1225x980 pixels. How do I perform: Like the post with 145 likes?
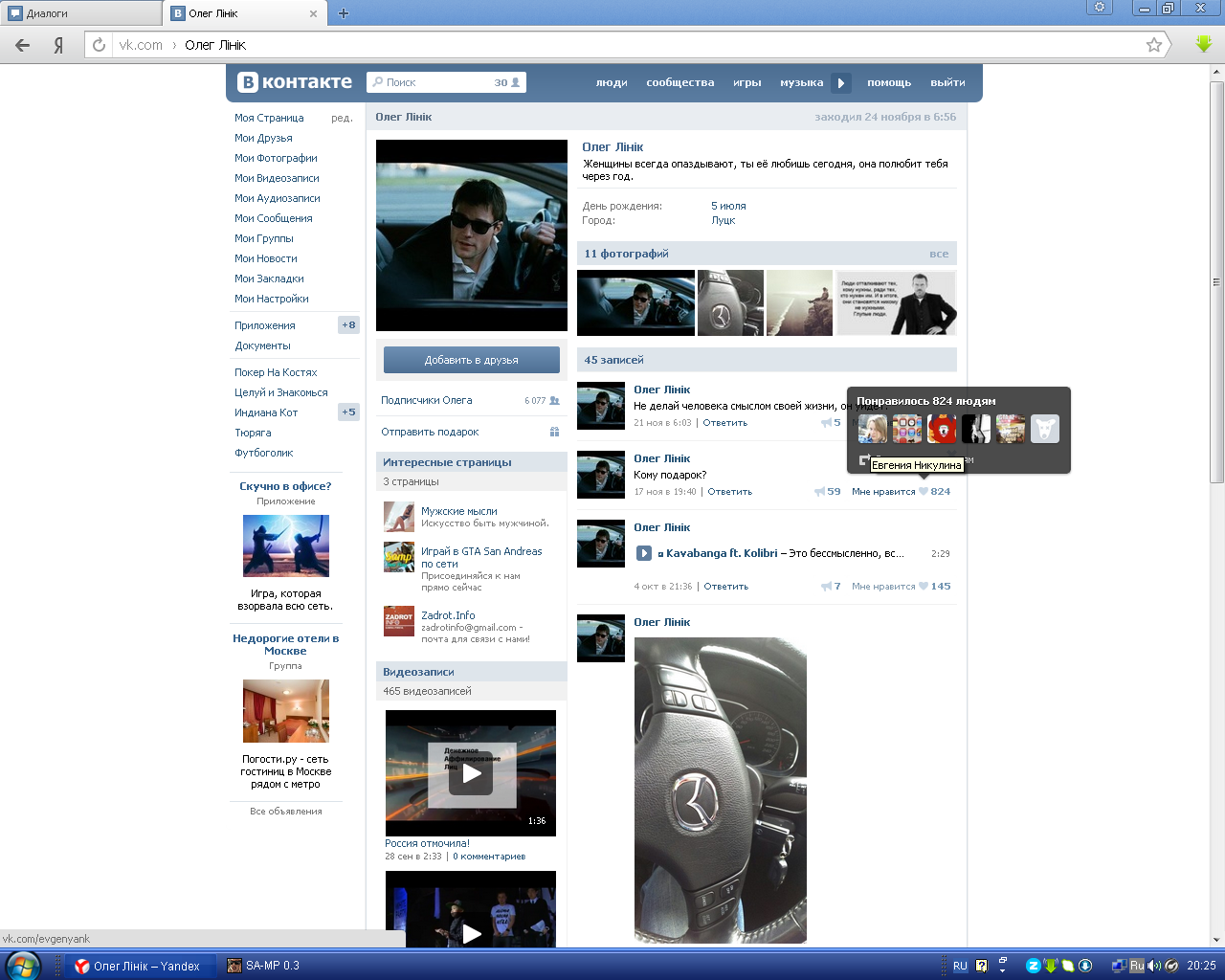tap(924, 587)
